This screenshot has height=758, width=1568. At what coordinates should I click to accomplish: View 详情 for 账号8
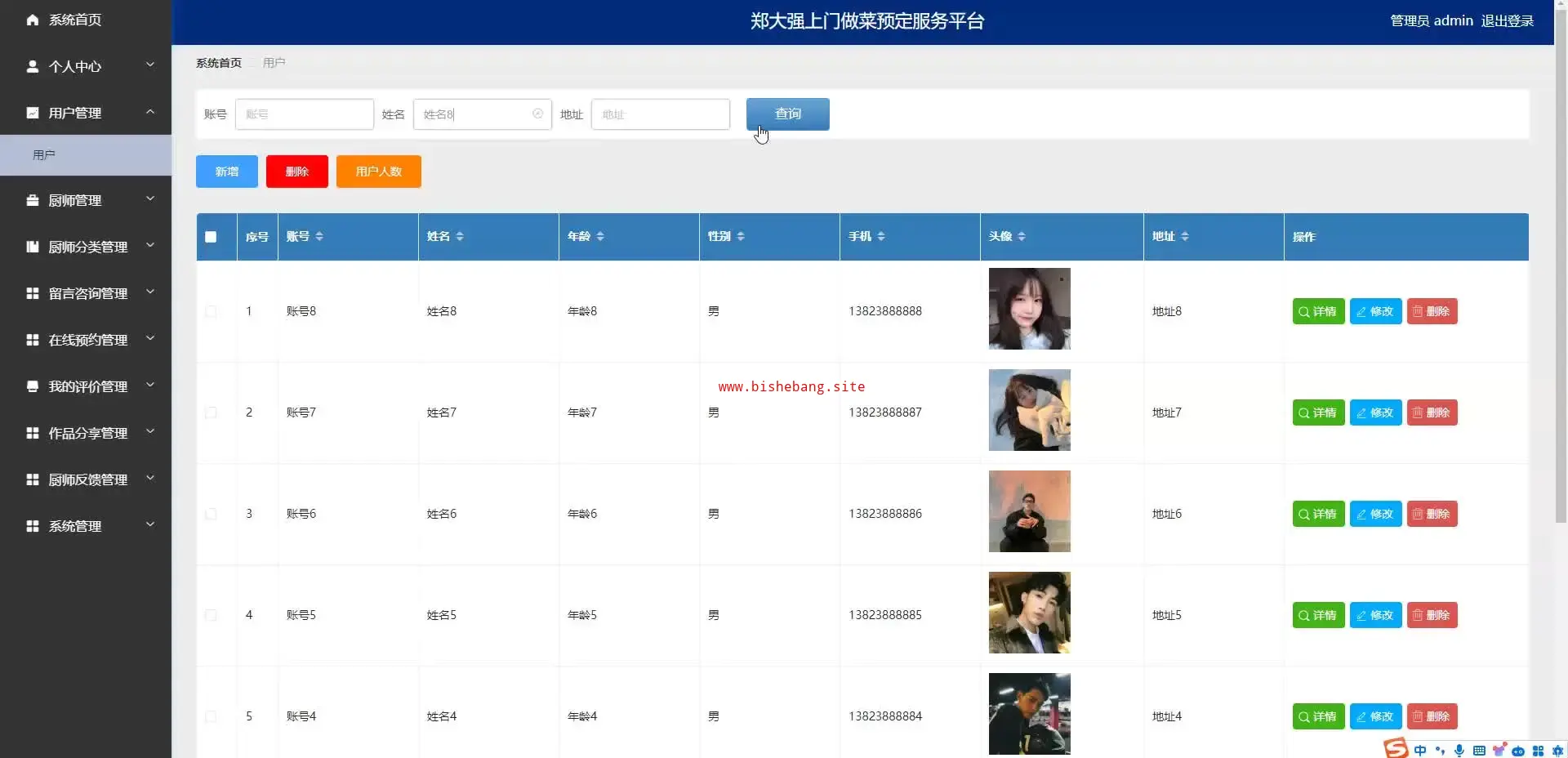(x=1318, y=311)
